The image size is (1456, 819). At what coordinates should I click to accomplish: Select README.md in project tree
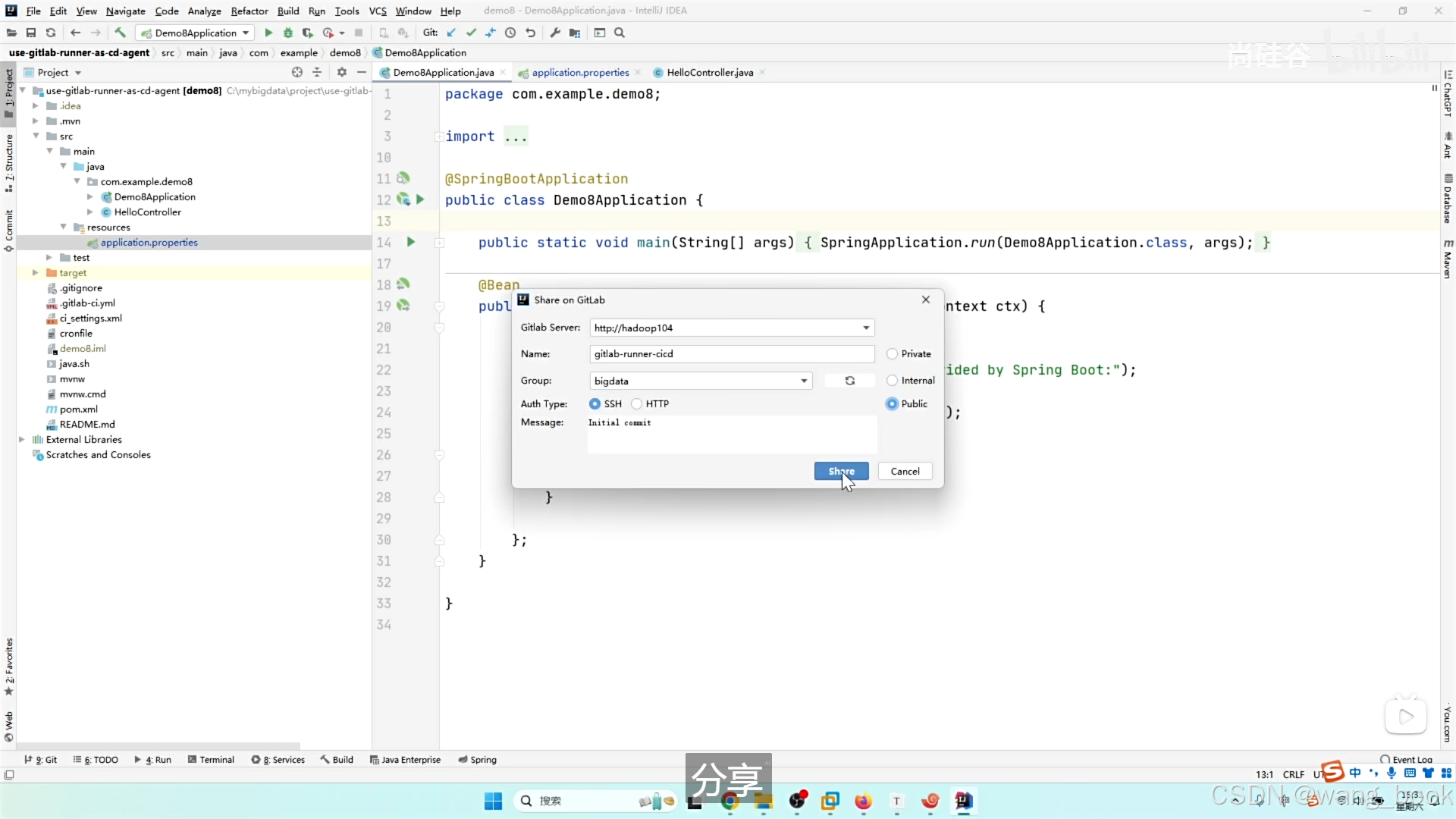(x=87, y=424)
